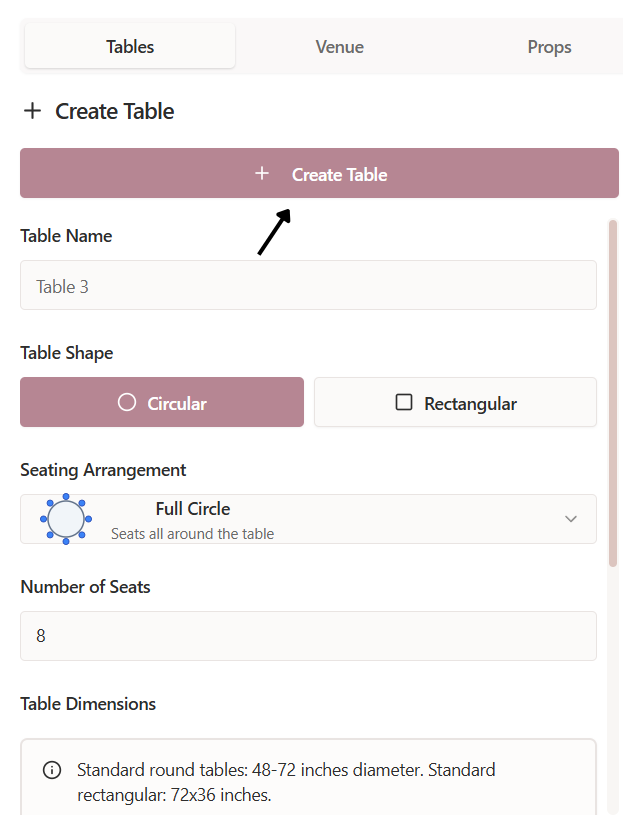Click the square icon on the Rectangular shape button
The width and height of the screenshot is (623, 830).
[x=404, y=402]
